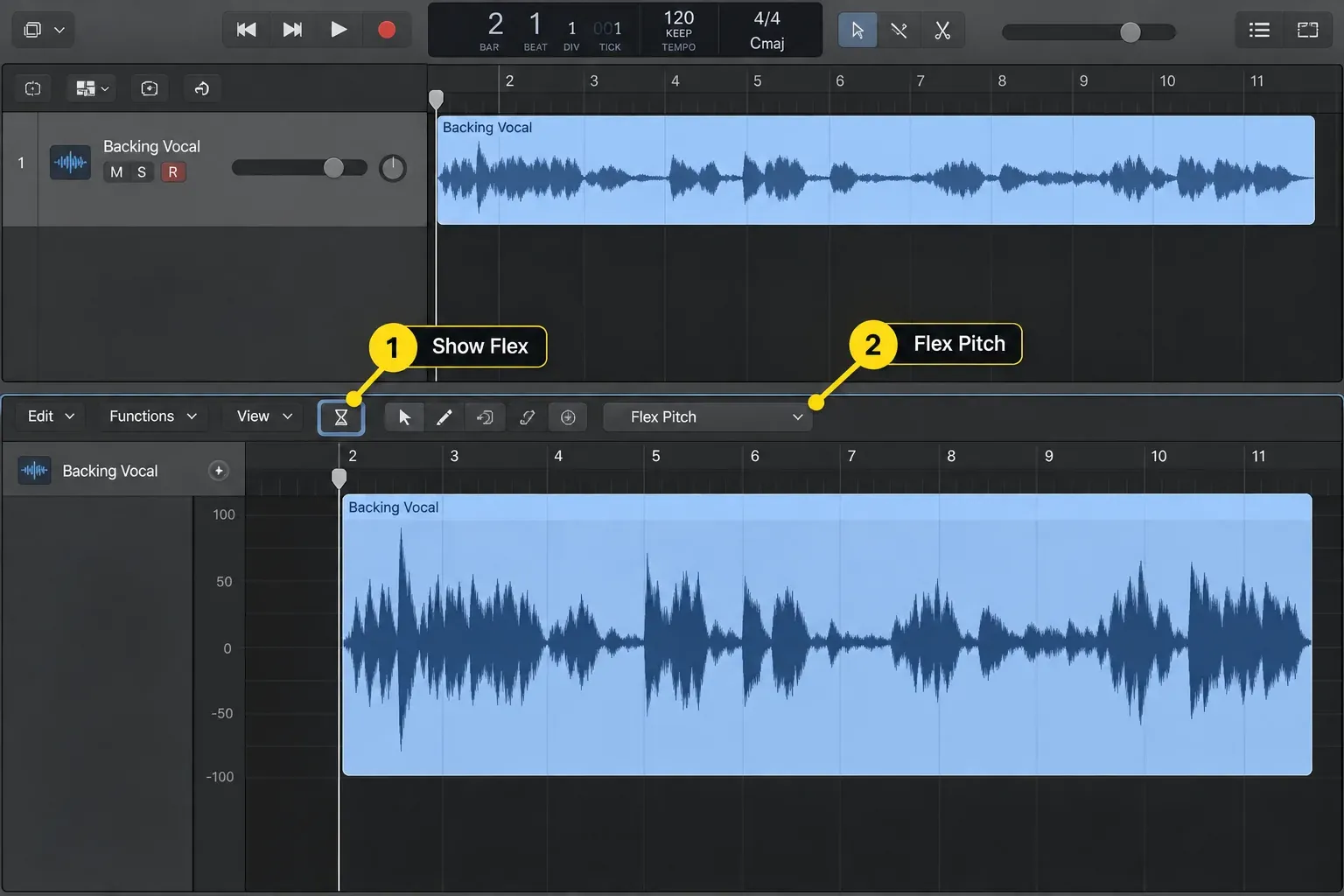Click the Backing Vocal waveform icon on track 1
Screen dimensions: 1344x896
point(70,163)
